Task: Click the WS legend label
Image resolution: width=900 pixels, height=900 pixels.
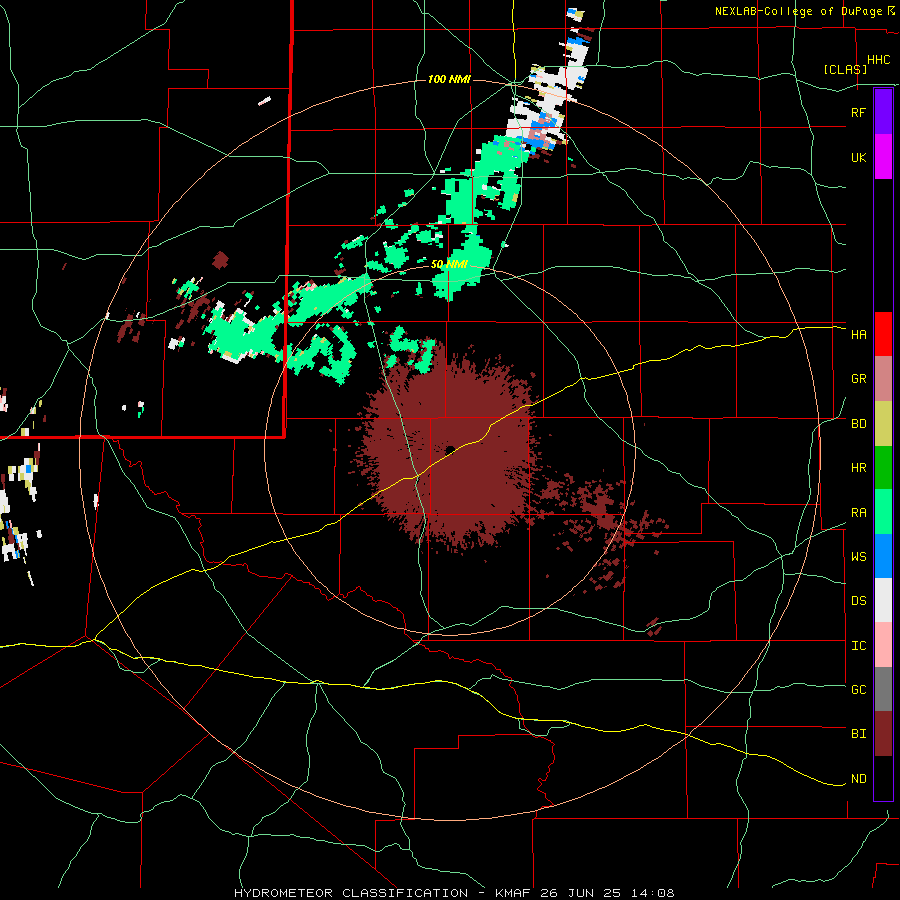Action: 859,557
